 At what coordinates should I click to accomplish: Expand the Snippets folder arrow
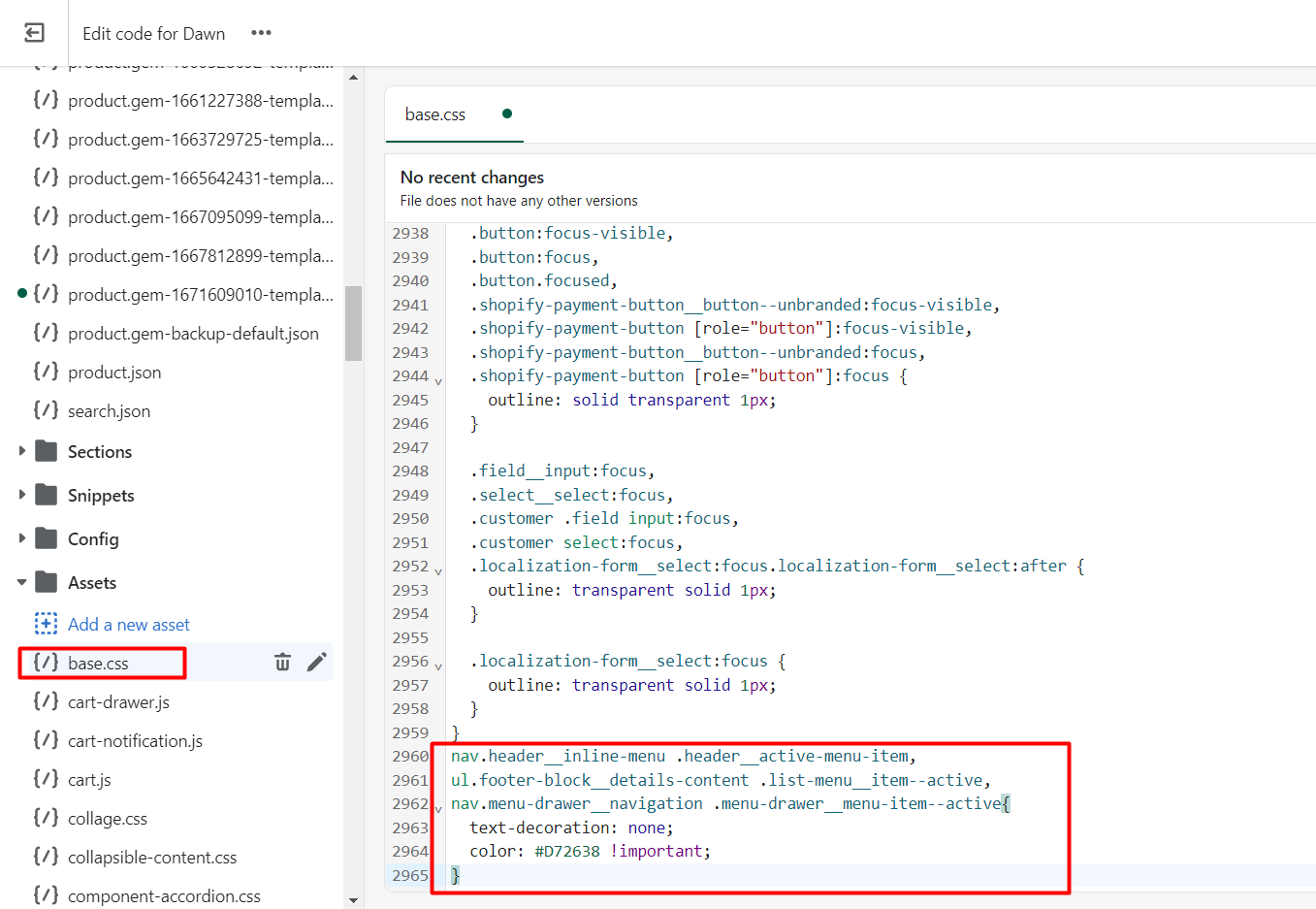point(21,495)
